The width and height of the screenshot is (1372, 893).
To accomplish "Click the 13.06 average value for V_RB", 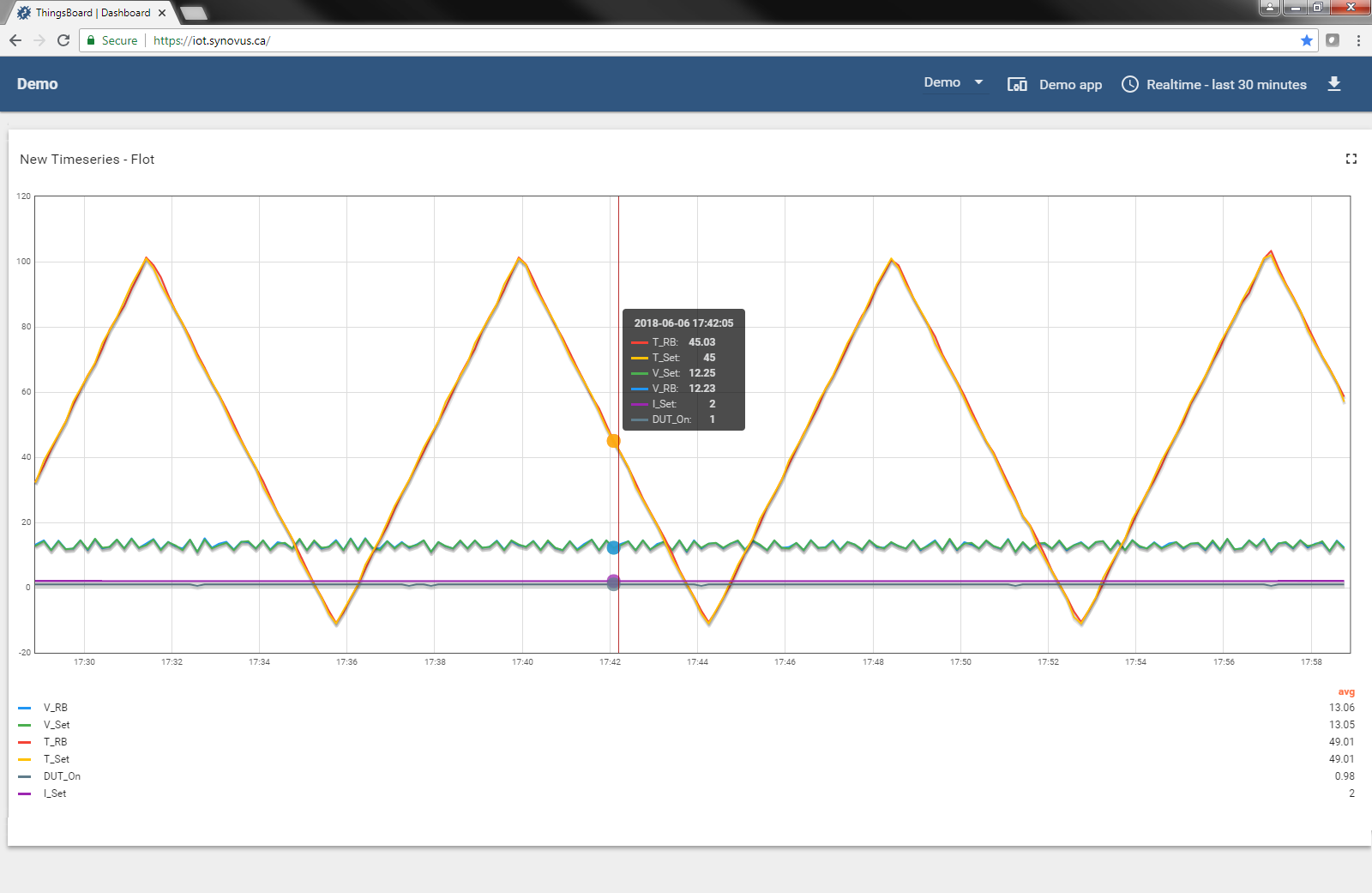I will [x=1342, y=708].
